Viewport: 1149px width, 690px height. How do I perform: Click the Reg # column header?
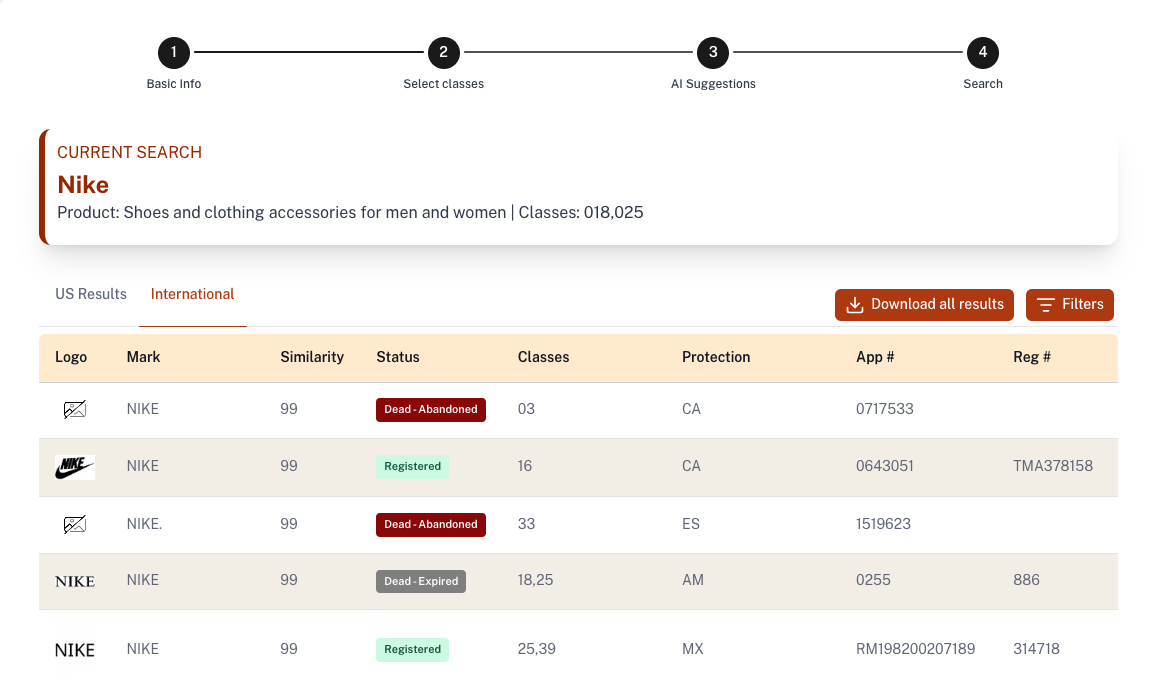(1032, 357)
